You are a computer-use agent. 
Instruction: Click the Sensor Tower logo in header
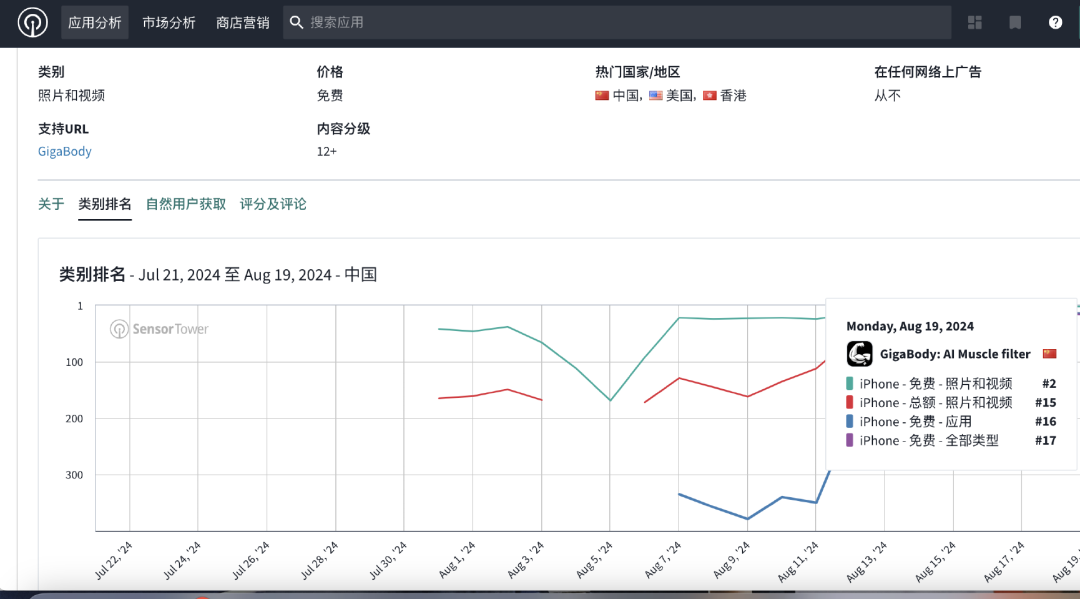pyautogui.click(x=32, y=22)
